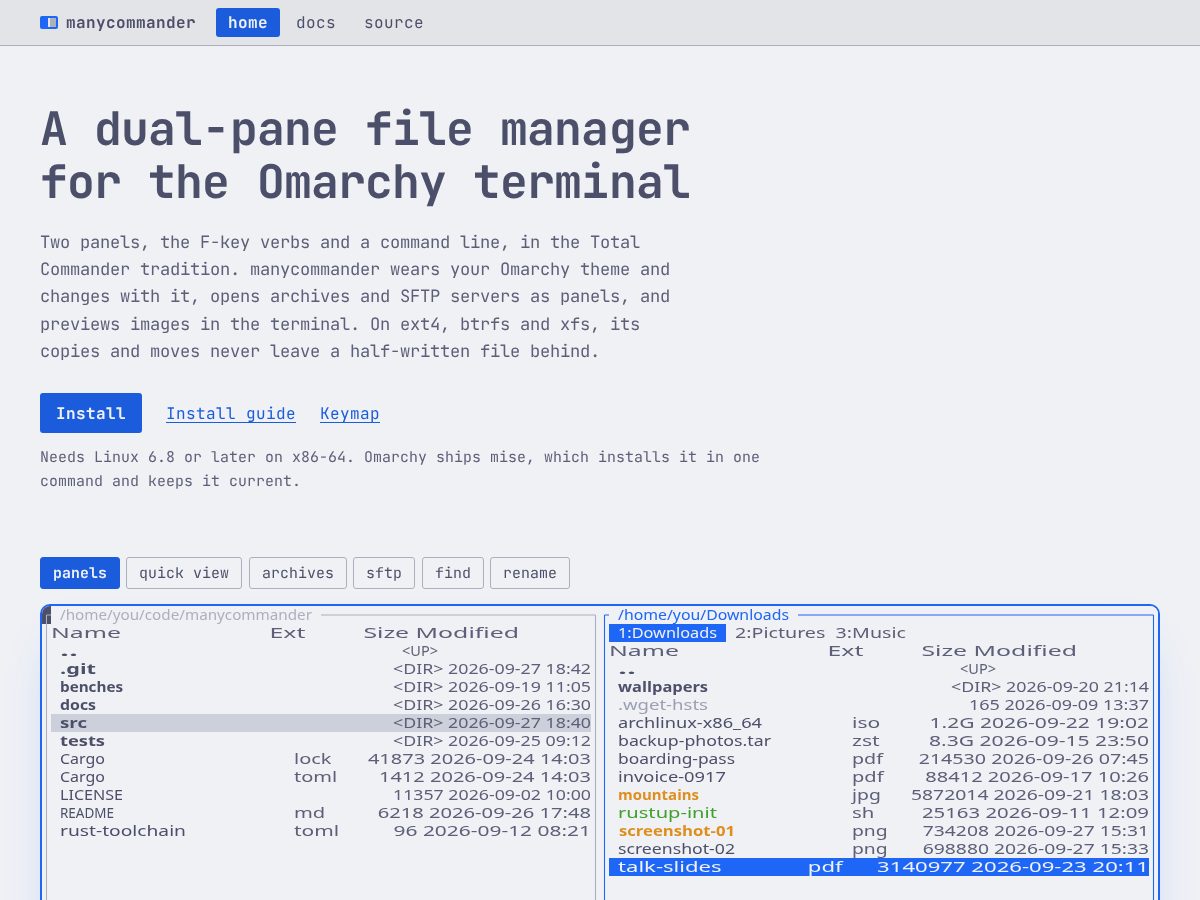Screen dimensions: 1200x900
Task: Select the boarding-pass pdf row
Action: 879,759
